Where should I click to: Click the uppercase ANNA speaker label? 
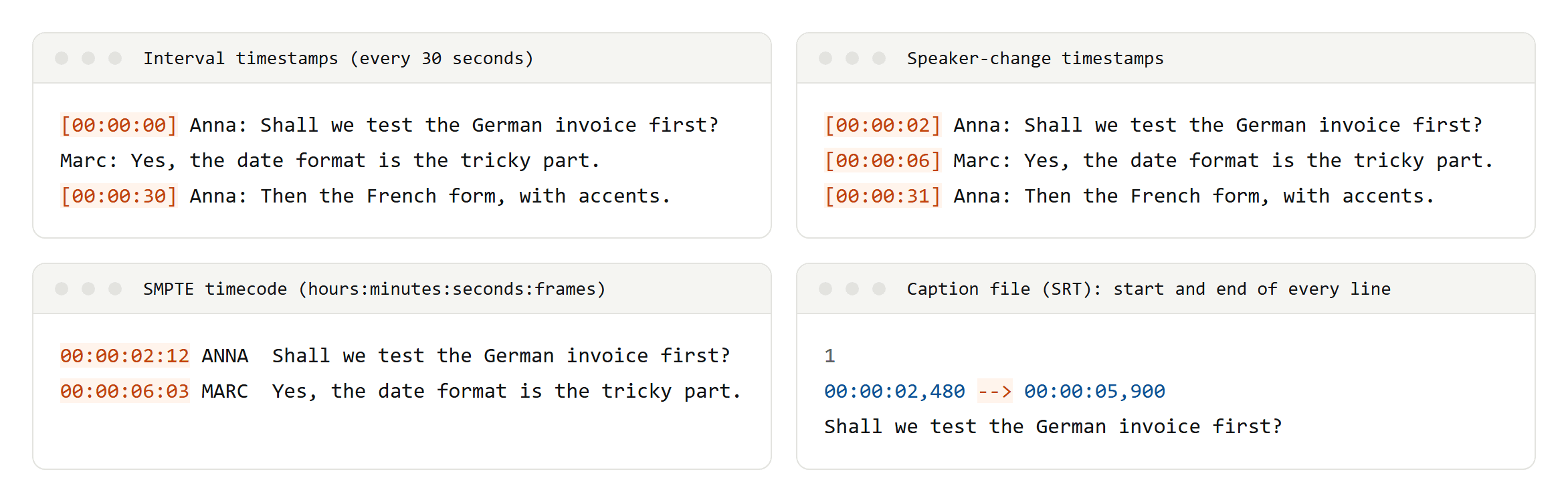[225, 356]
